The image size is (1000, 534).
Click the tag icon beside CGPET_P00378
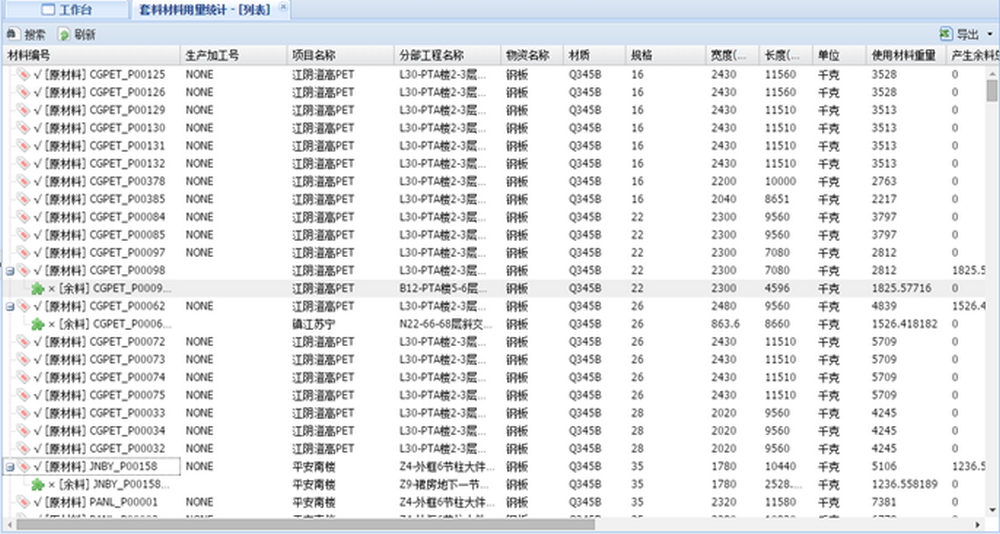click(23, 181)
